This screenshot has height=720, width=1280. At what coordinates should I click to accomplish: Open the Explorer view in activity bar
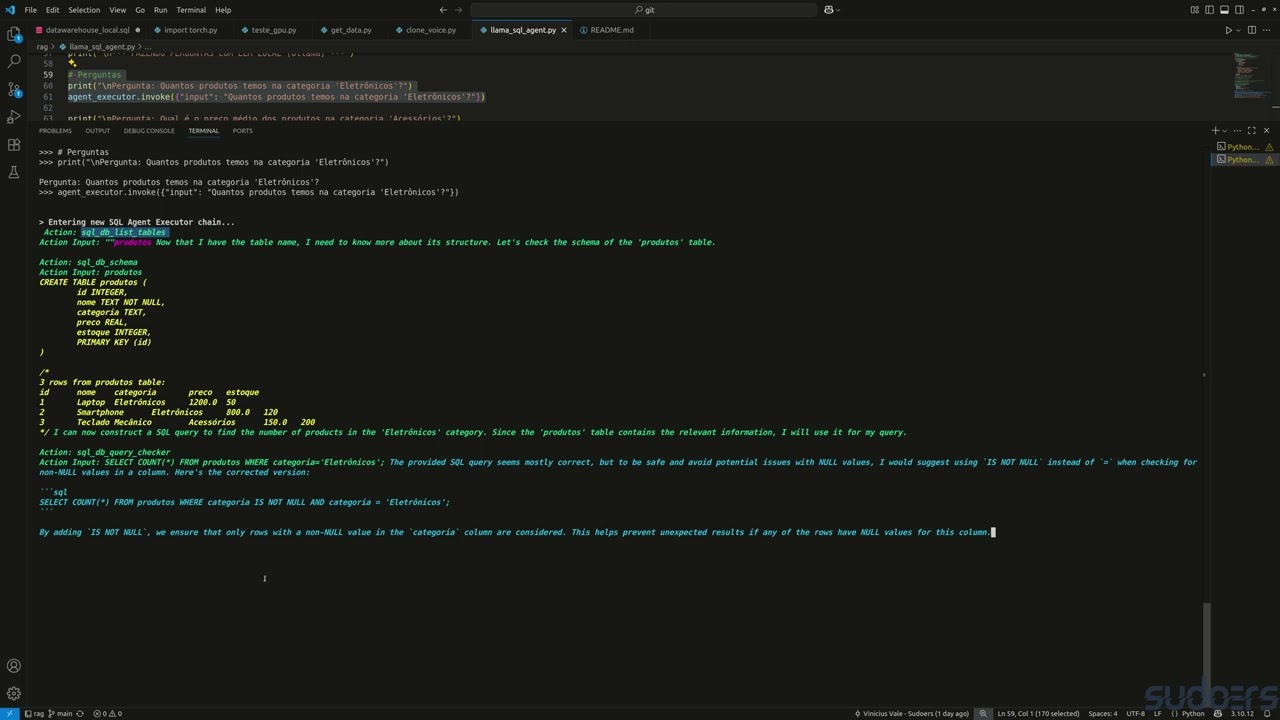tap(14, 34)
